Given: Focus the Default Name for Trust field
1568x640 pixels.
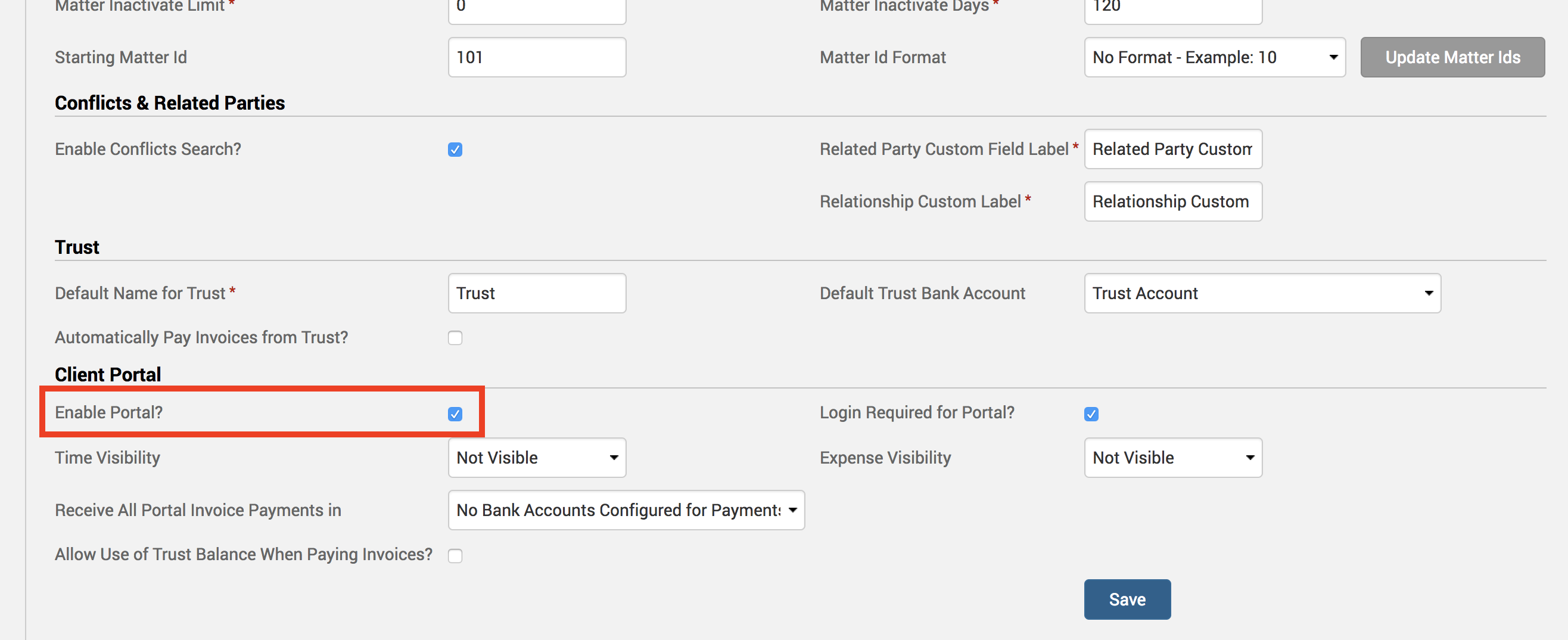Looking at the screenshot, I should tap(536, 294).
